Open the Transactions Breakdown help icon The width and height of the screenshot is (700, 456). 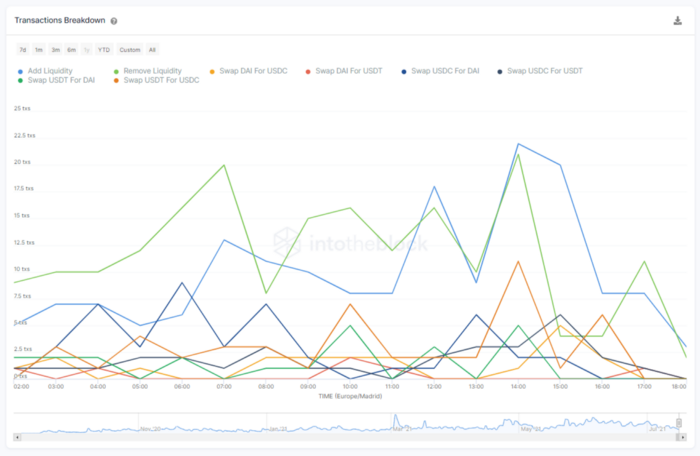pos(114,21)
